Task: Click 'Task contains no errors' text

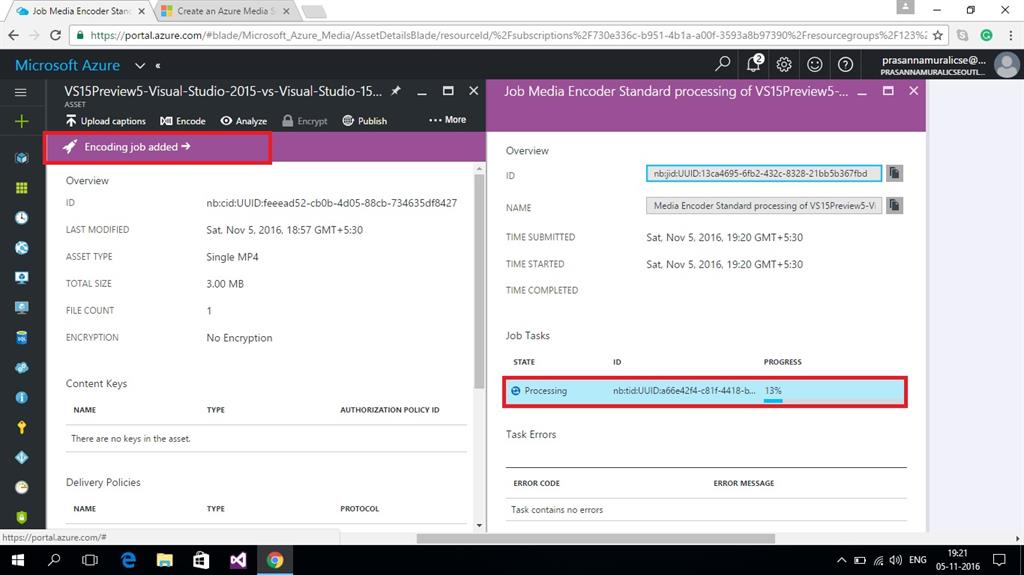Action: (x=557, y=510)
